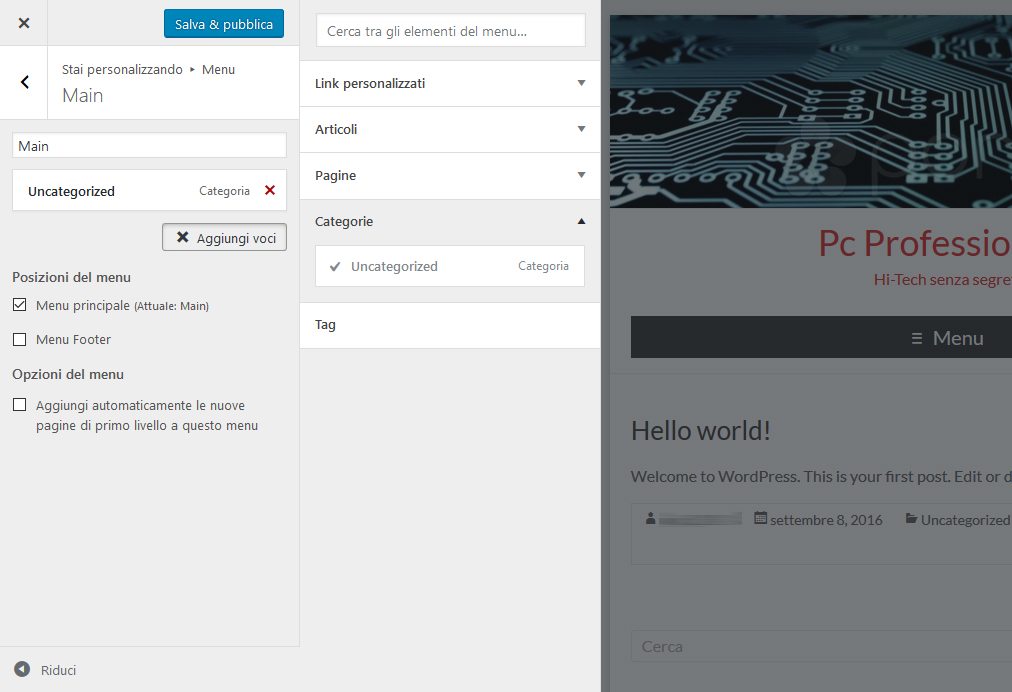Viewport: 1012px width, 692px height.
Task: Open the Tag section
Action: pos(450,325)
